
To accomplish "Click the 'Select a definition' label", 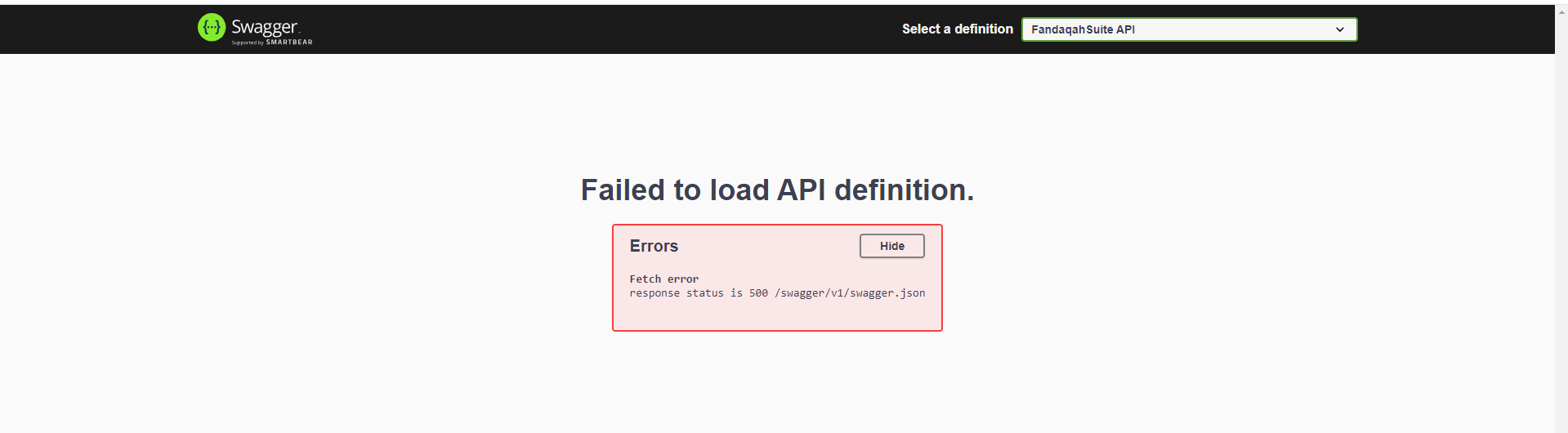I will click(x=957, y=29).
